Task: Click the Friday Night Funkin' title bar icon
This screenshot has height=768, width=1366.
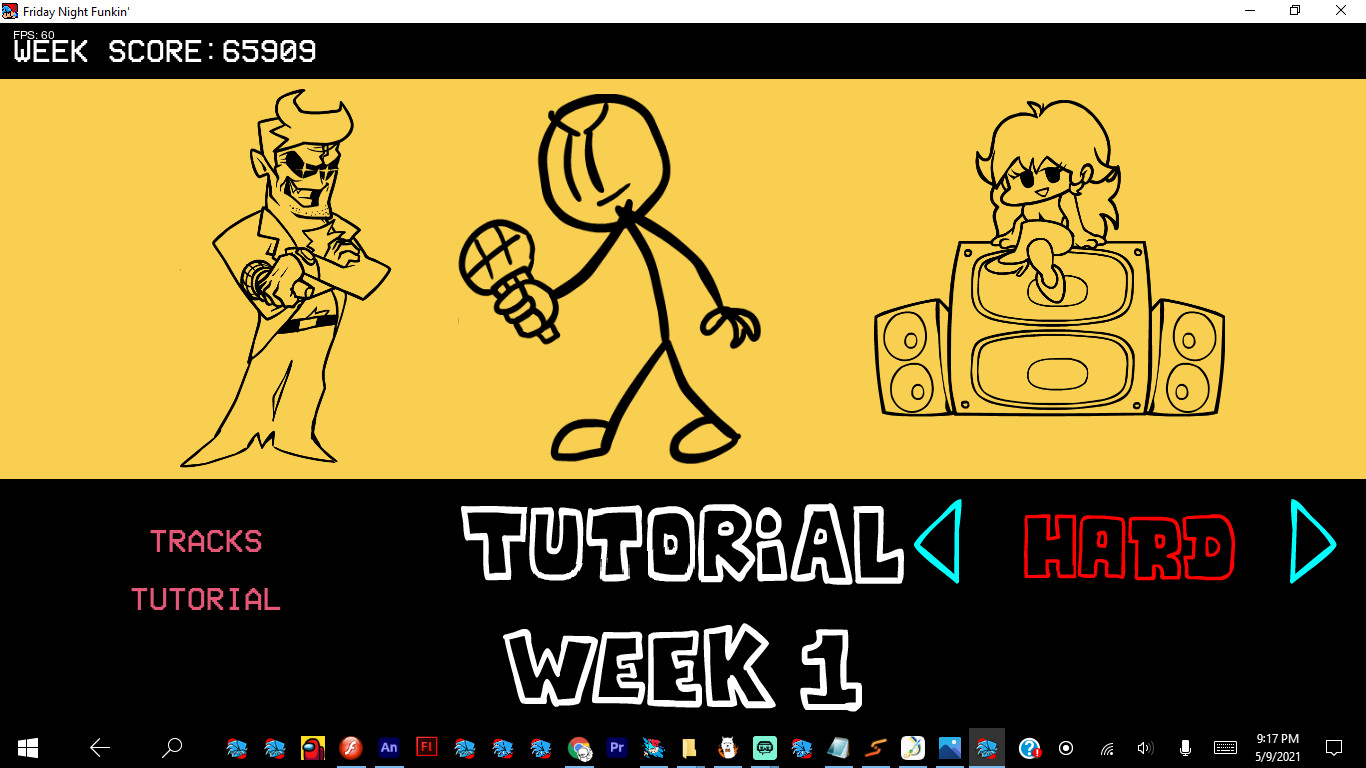Action: pyautogui.click(x=11, y=11)
